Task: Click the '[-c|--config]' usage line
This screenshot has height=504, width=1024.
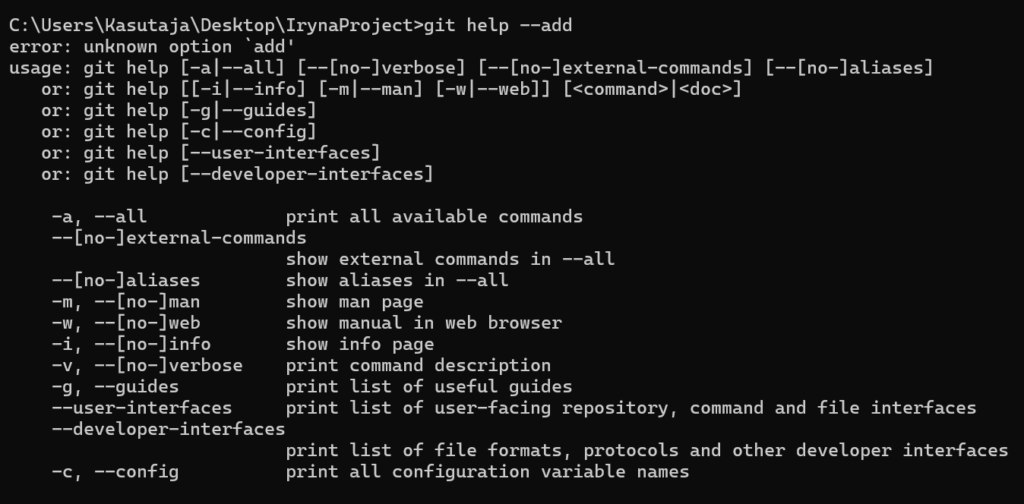Action: tap(248, 132)
